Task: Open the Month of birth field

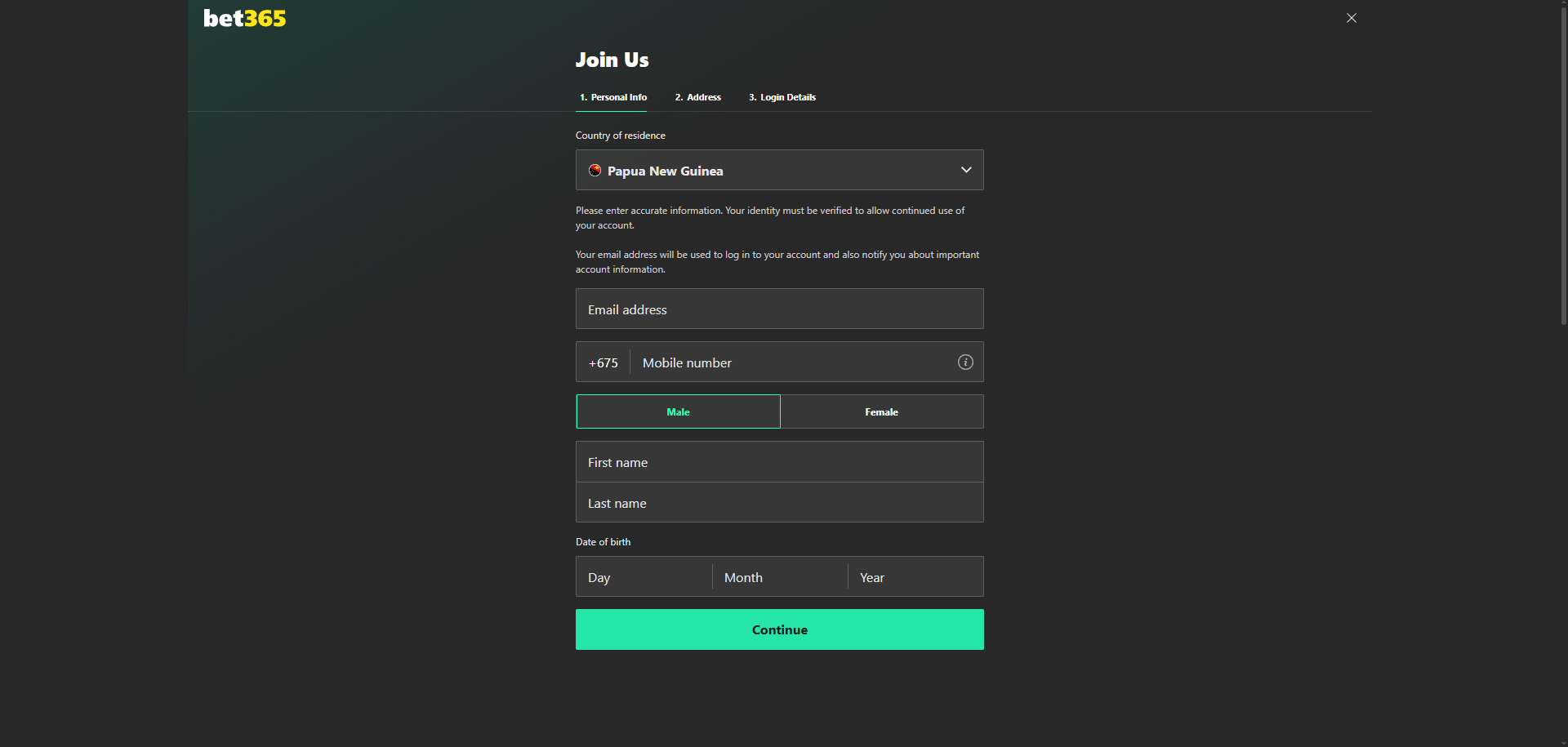Action: (x=779, y=577)
